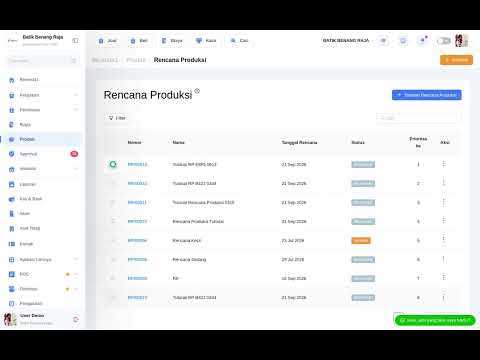Click the Beli quick action icon
This screenshot has height=360, width=480.
tap(133, 41)
